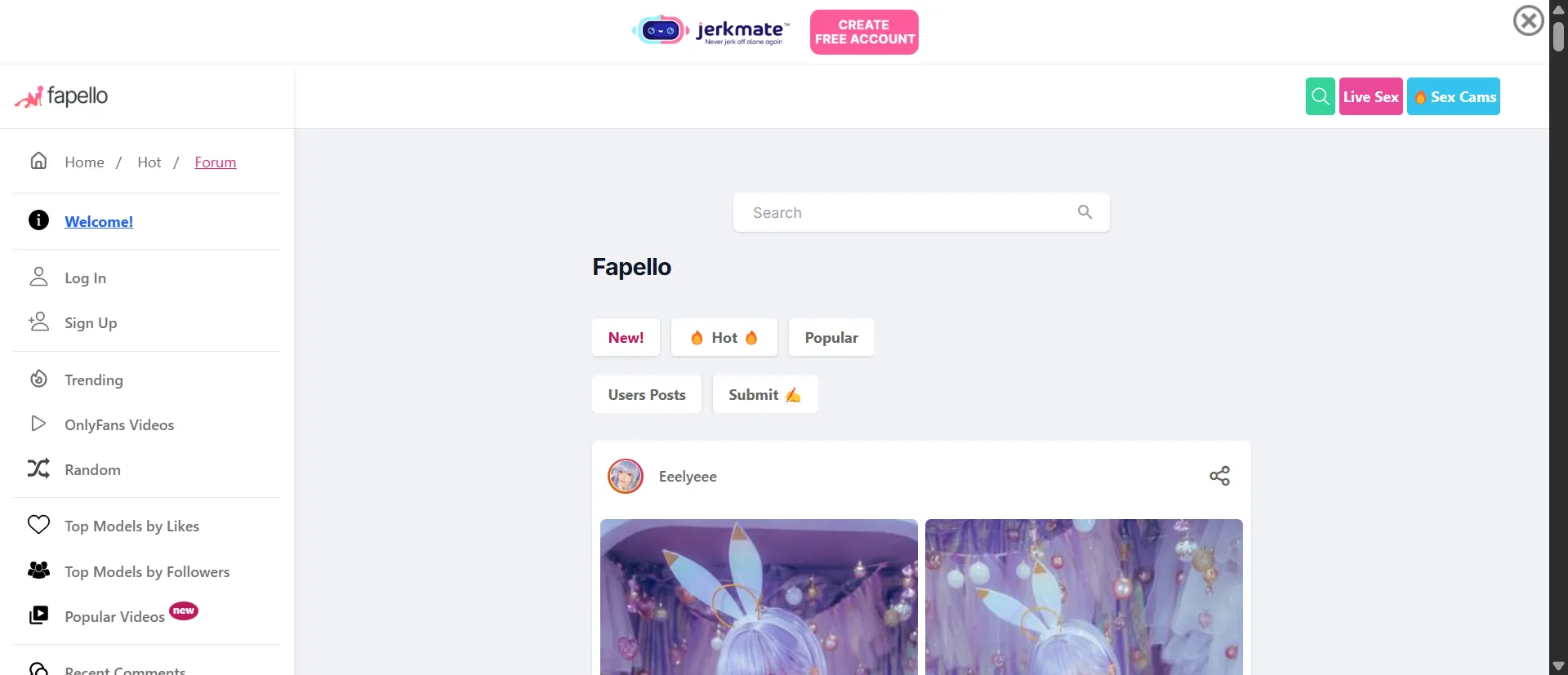Close the ad banner with X
Viewport: 1568px width, 675px height.
click(1528, 20)
